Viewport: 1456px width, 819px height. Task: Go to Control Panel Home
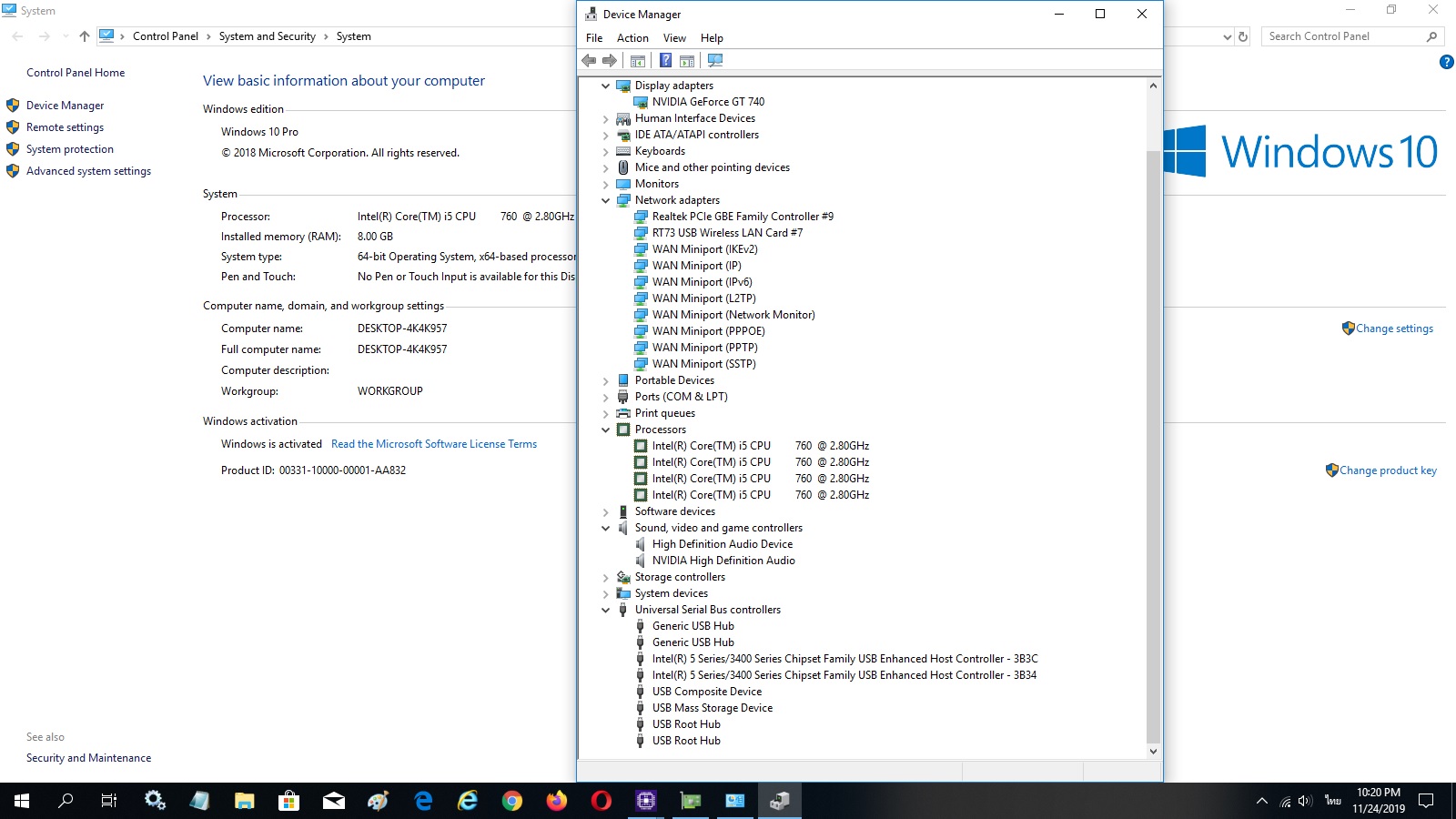(x=76, y=73)
